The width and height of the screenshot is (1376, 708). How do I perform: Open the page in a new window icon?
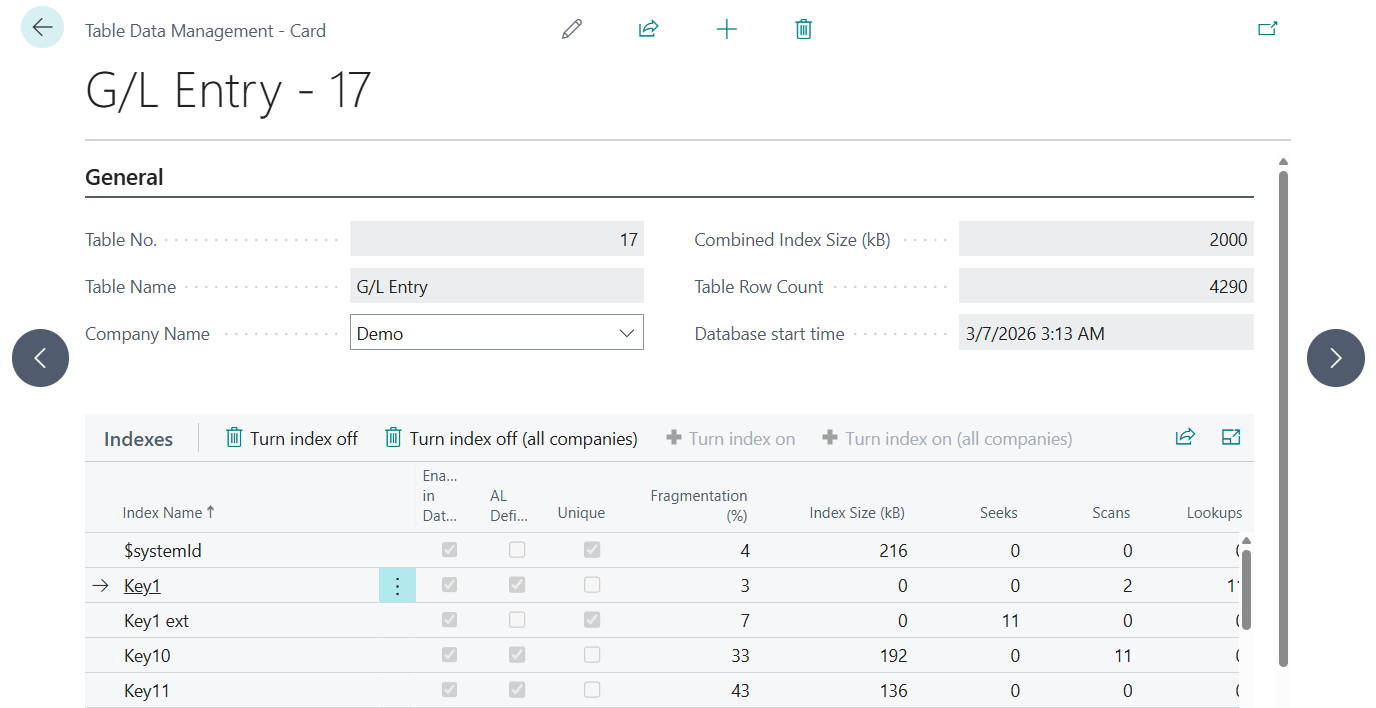pos(1267,30)
